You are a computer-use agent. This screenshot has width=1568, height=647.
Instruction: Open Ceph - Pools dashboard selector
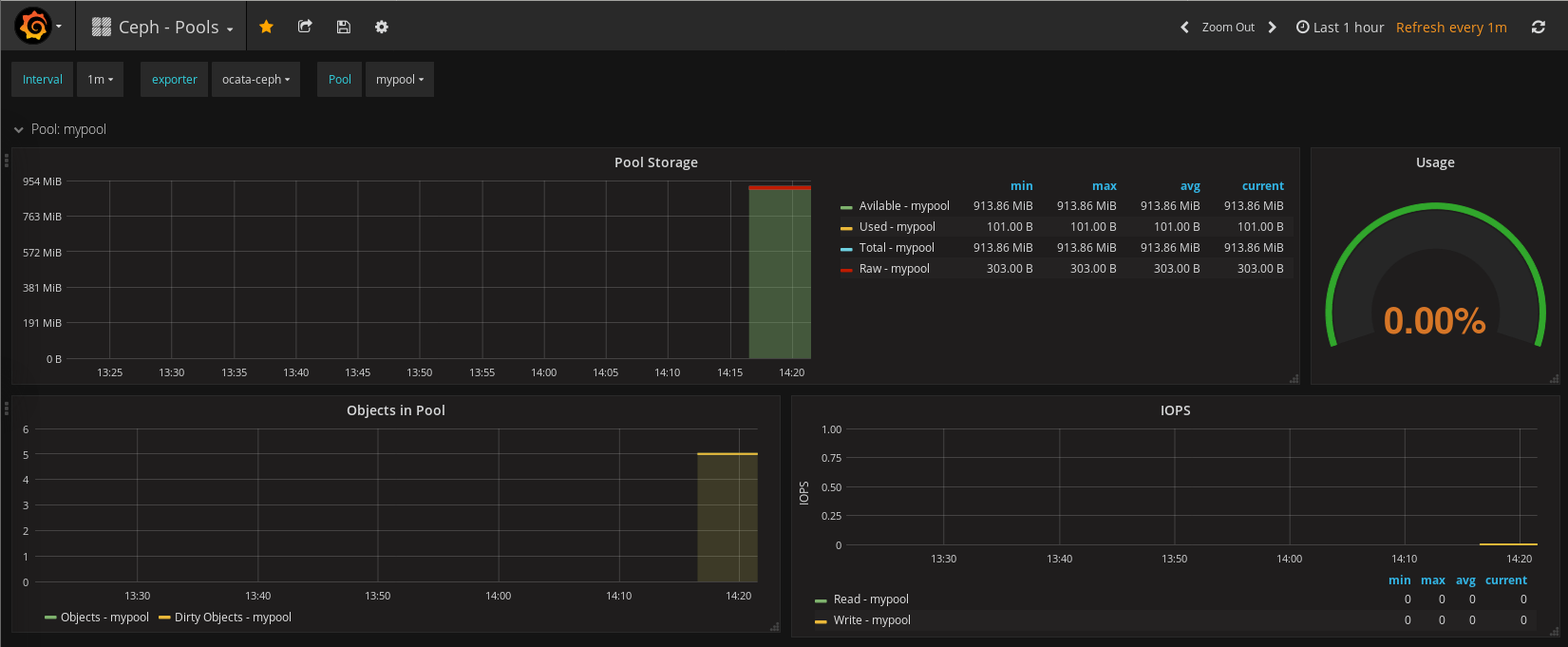pyautogui.click(x=162, y=27)
